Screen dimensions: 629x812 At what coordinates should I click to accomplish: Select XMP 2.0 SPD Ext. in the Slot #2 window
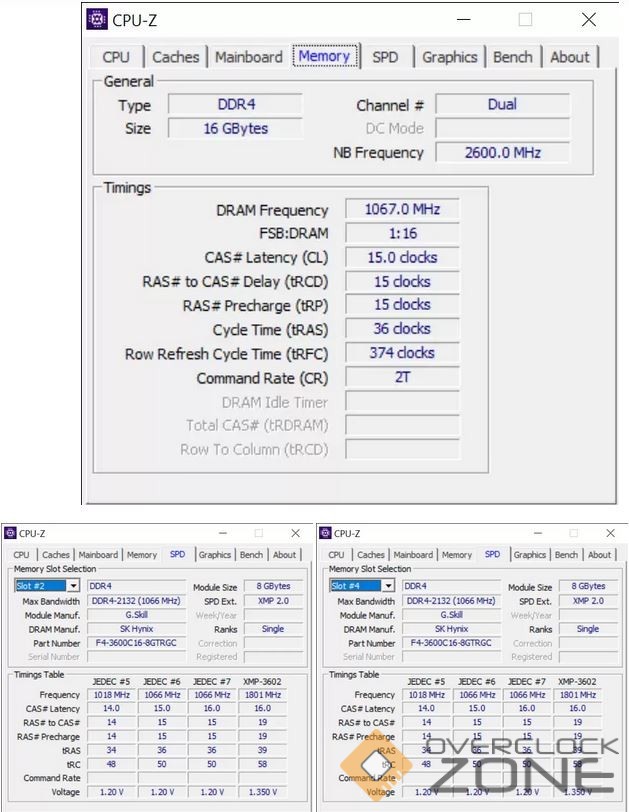(x=273, y=601)
